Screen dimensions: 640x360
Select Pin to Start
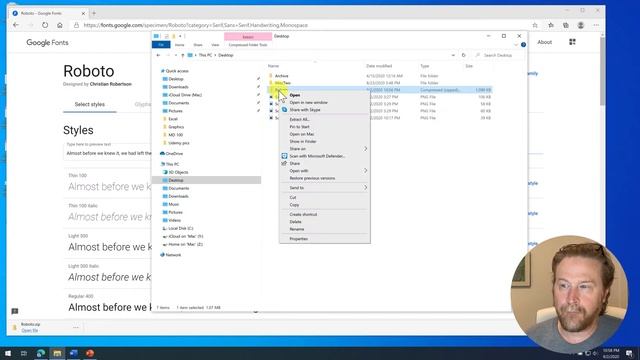click(300, 127)
